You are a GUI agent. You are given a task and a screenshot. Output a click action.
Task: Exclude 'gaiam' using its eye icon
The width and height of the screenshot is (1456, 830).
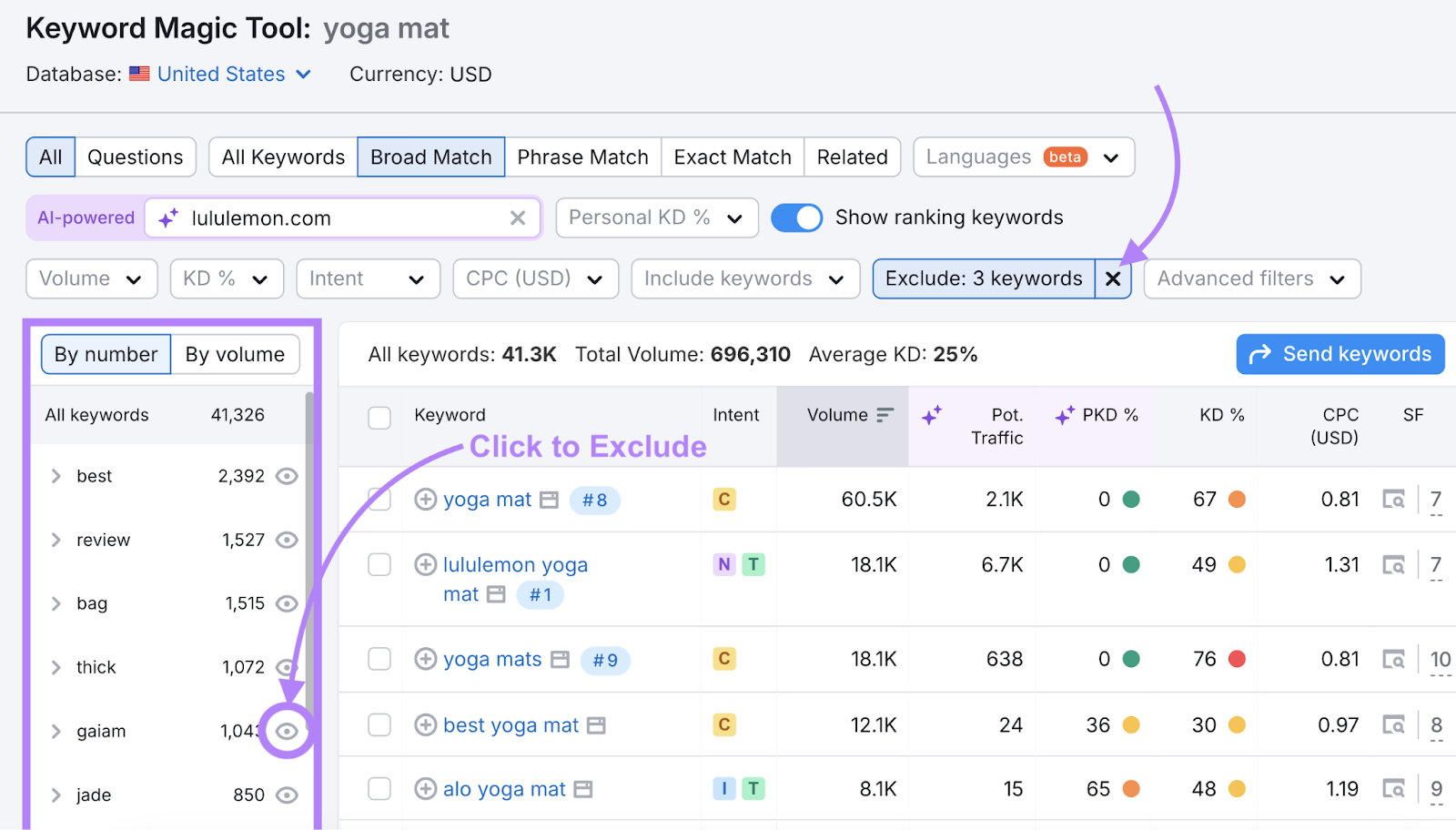tap(288, 731)
